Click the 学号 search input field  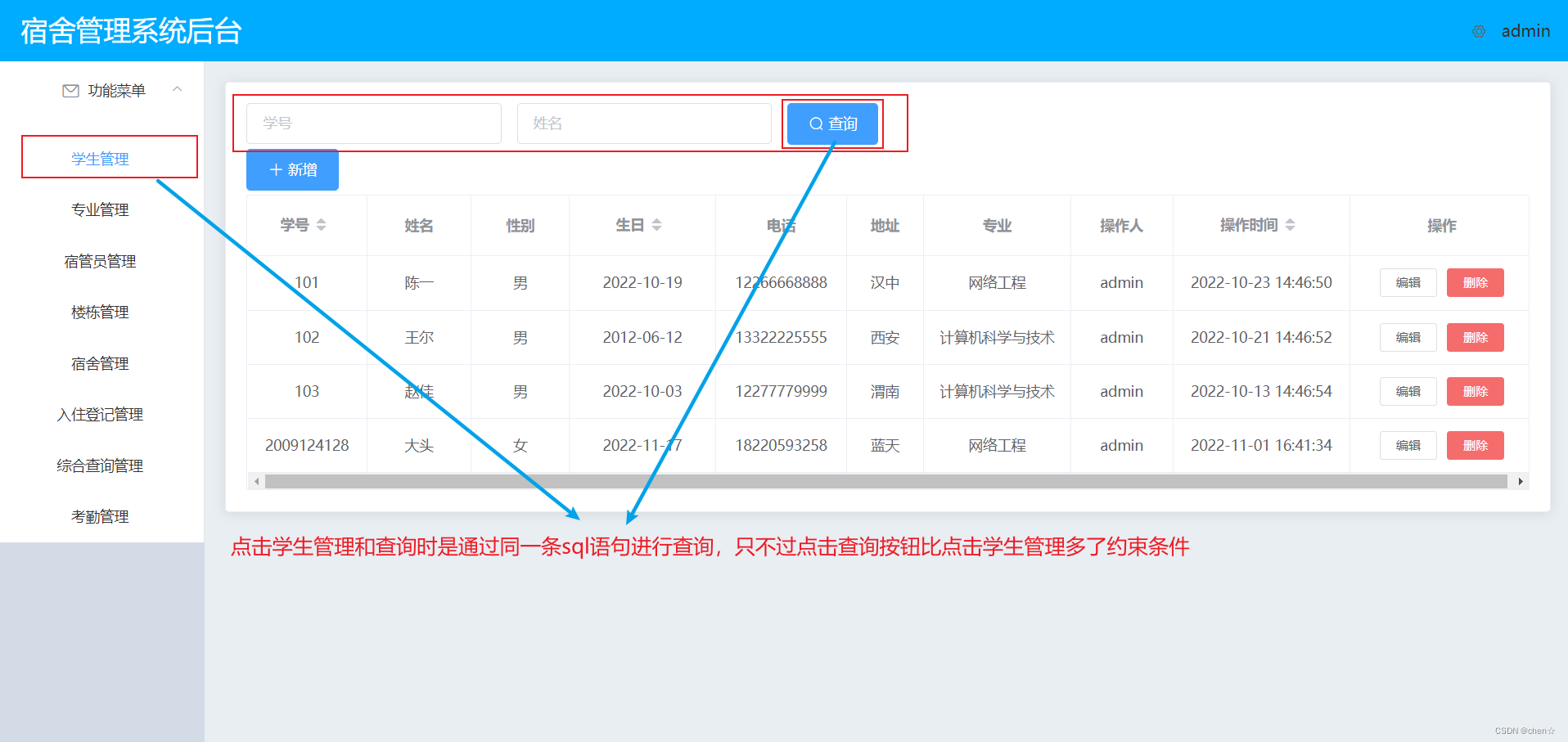pos(373,123)
